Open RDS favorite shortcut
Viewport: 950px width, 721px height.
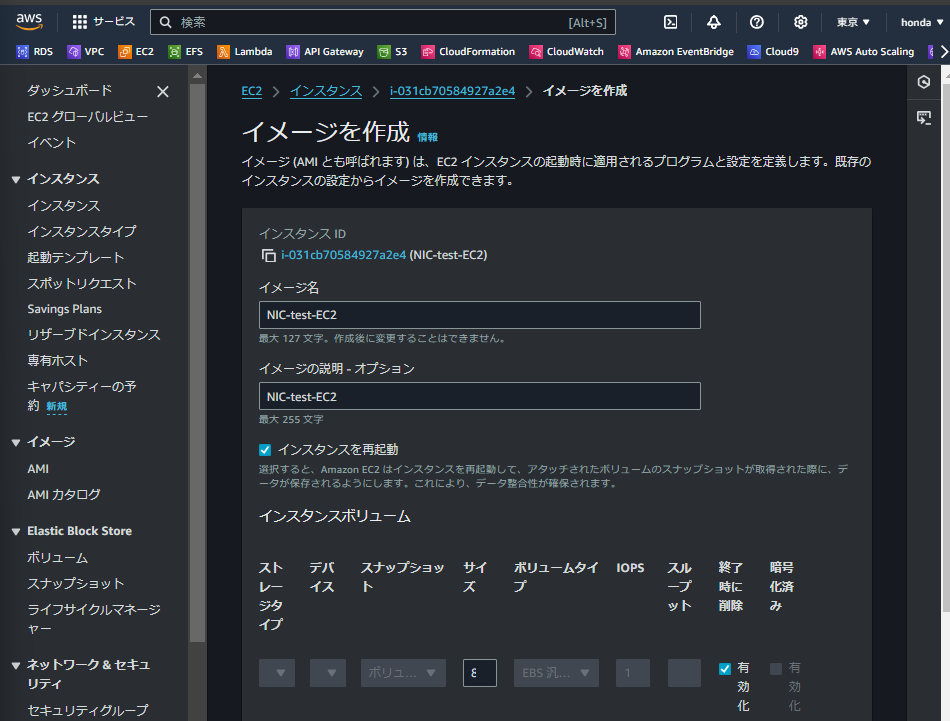[35, 52]
